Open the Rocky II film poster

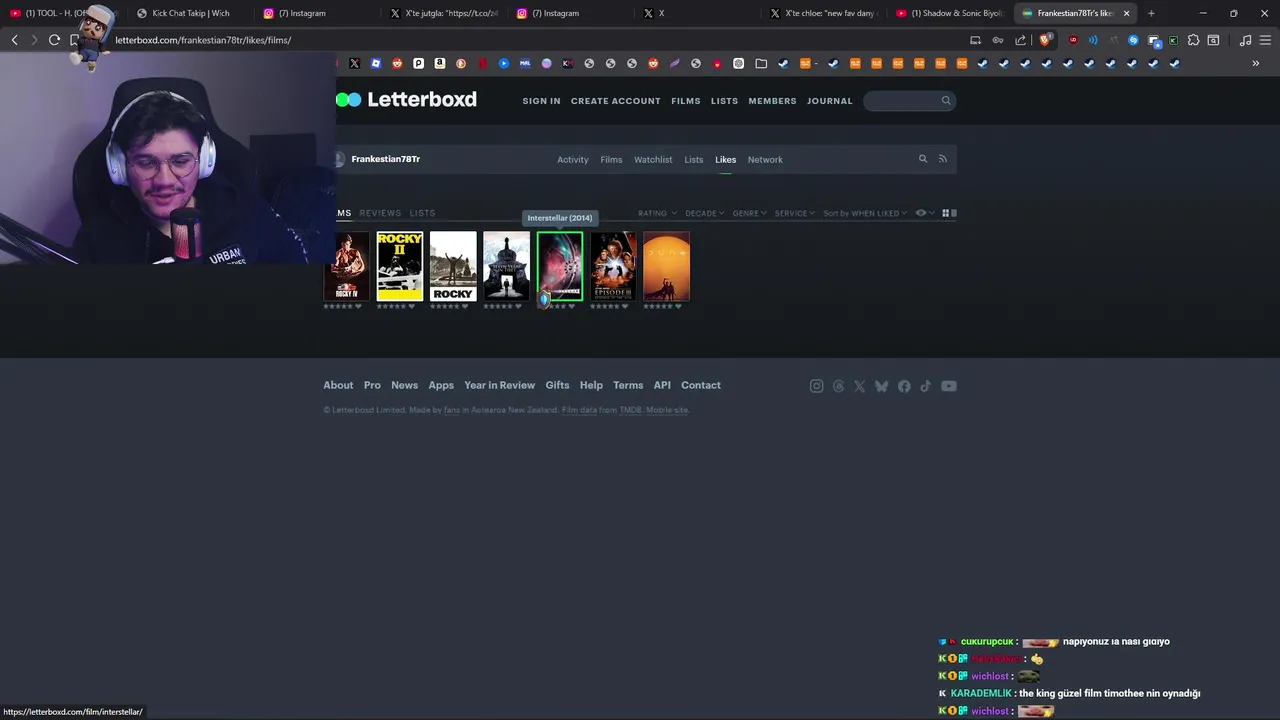(x=400, y=266)
